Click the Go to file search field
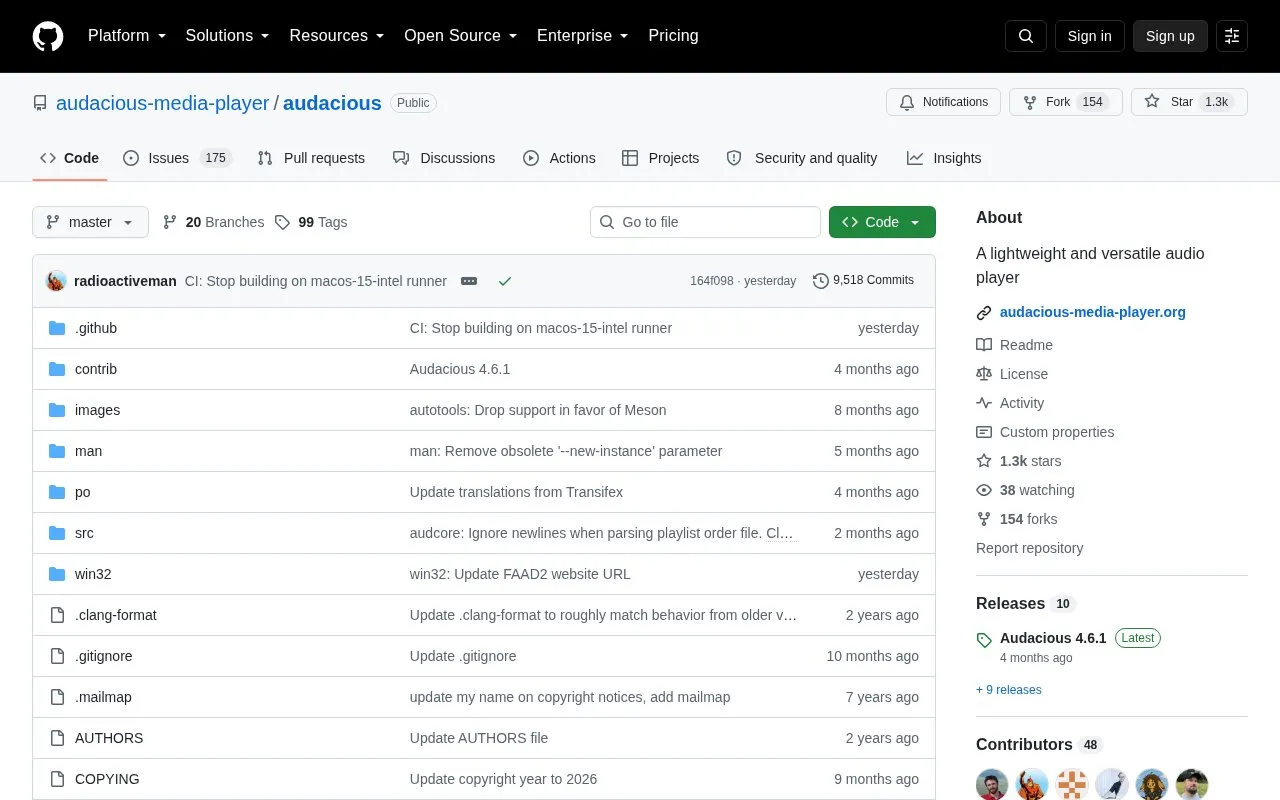The height and width of the screenshot is (800, 1280). coord(705,222)
